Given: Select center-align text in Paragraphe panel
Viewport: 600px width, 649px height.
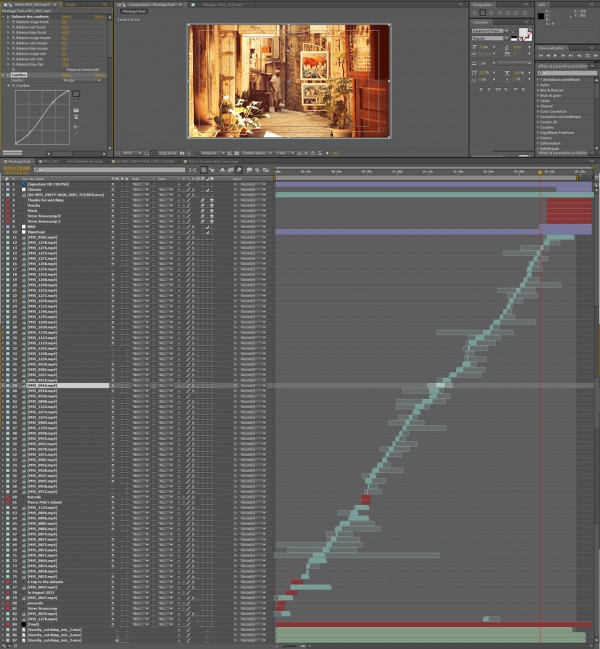Looking at the screenshot, I should point(483,13).
